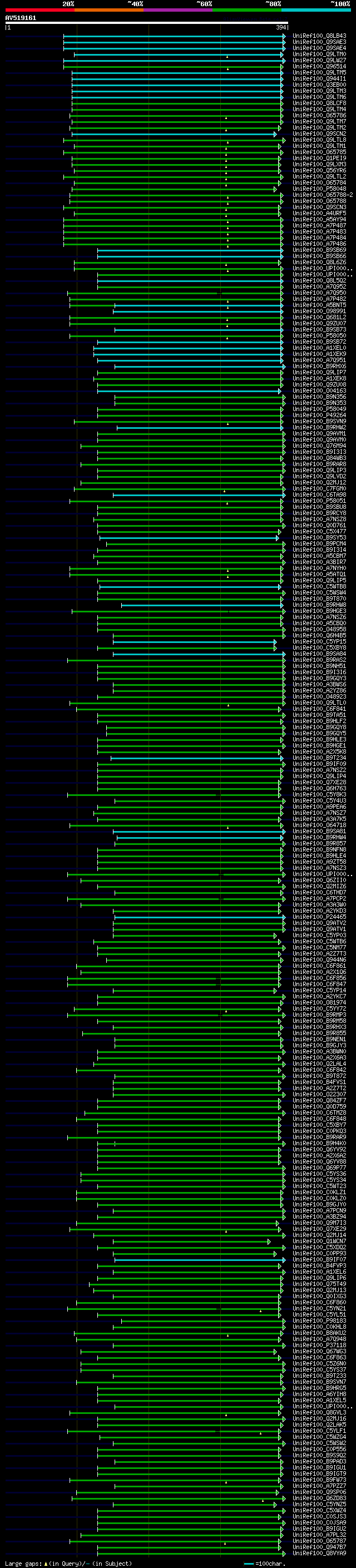The height and width of the screenshot is (1568, 356).
Task: Select the UniRef100_Q84WB3 entry
Action: pos(319,458)
